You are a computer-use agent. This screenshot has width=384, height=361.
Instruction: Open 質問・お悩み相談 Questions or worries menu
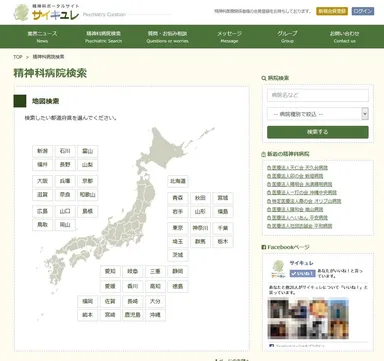[167, 37]
